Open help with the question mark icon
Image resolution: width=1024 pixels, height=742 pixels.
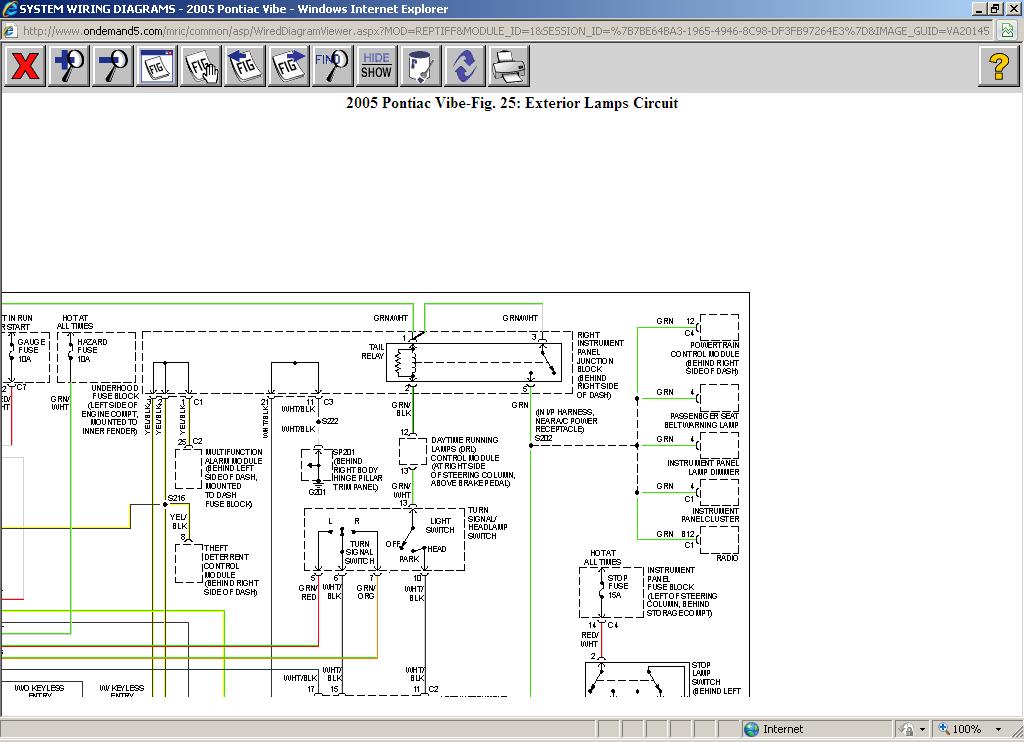pyautogui.click(x=998, y=67)
